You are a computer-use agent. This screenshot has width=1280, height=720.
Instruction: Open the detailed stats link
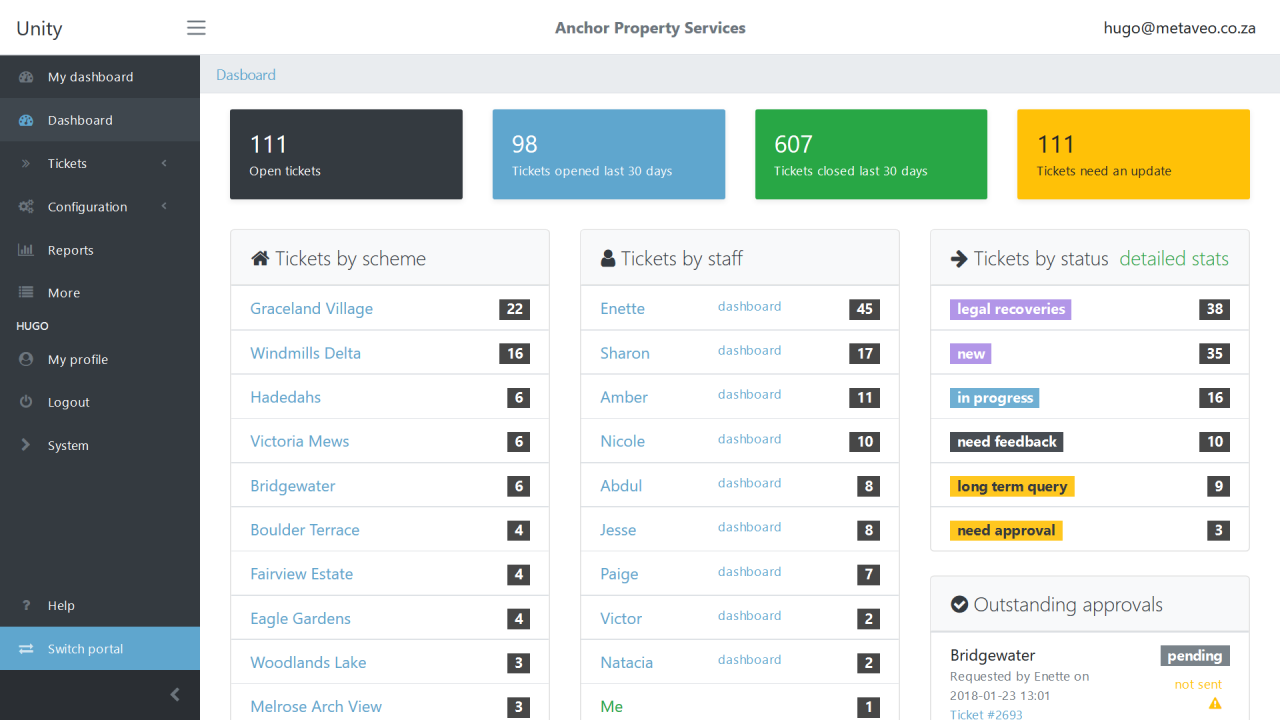point(1173,259)
